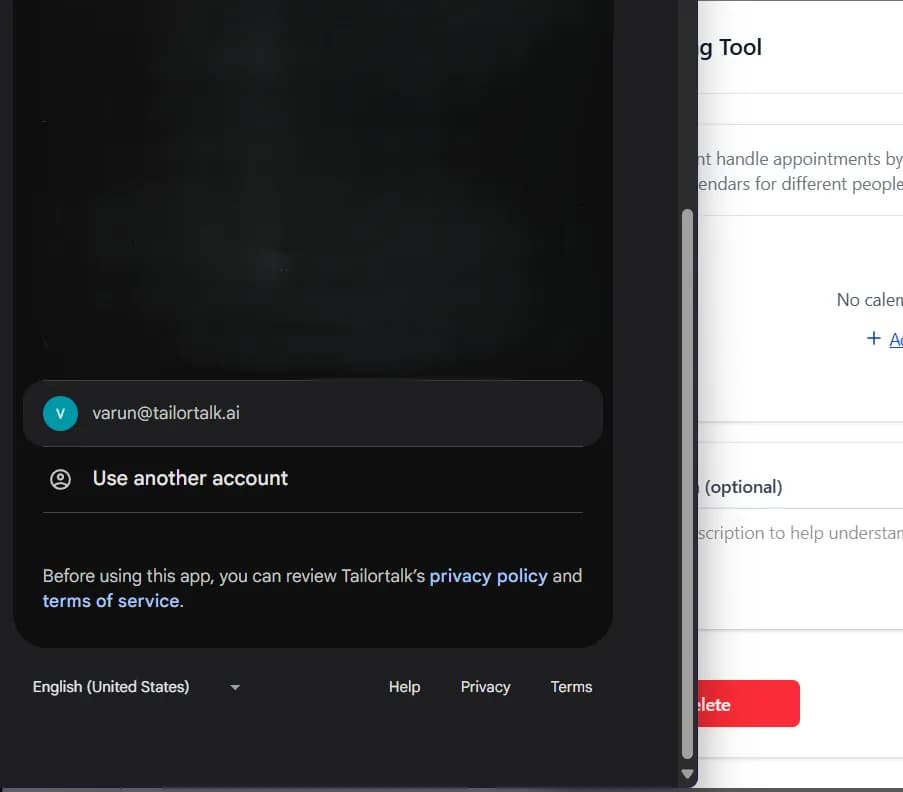Open Google's Privacy page
Screen dimensions: 903x792
point(485,687)
